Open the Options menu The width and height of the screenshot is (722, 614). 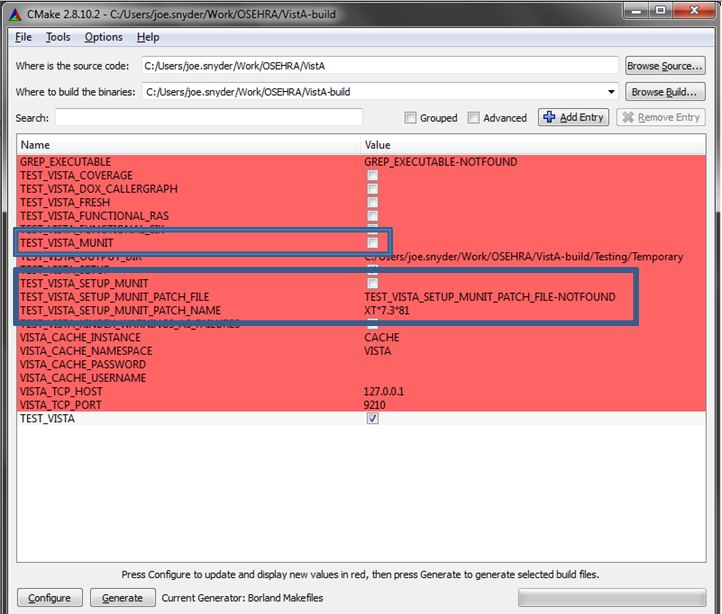[103, 37]
